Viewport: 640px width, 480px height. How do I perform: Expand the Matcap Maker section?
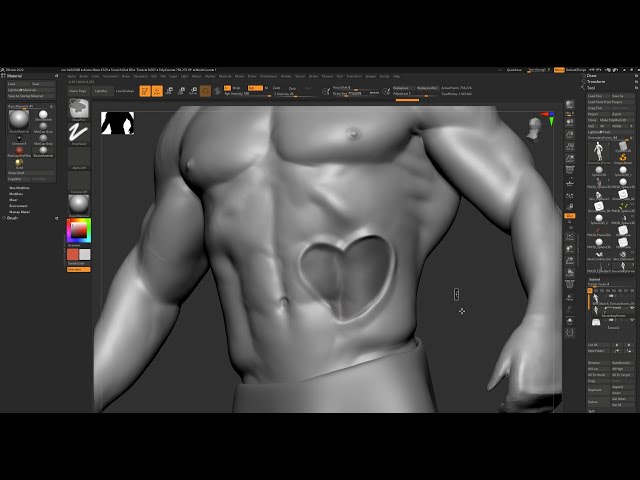coord(20,212)
